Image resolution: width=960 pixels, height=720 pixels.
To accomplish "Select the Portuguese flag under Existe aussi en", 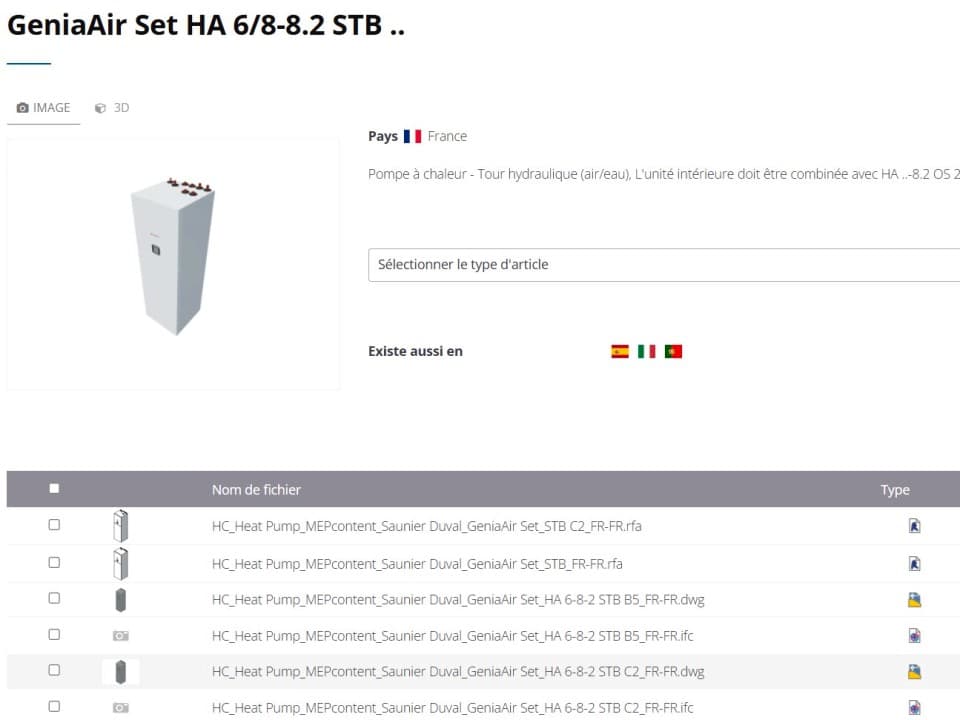I will click(x=673, y=351).
